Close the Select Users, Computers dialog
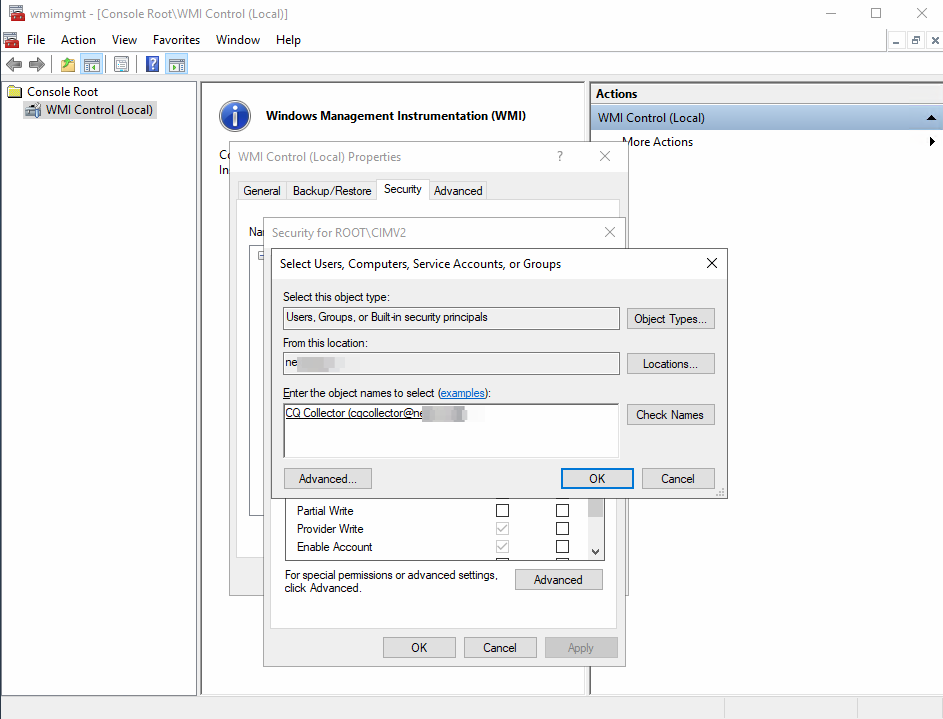Screen dimensions: 943x719 [x=712, y=263]
